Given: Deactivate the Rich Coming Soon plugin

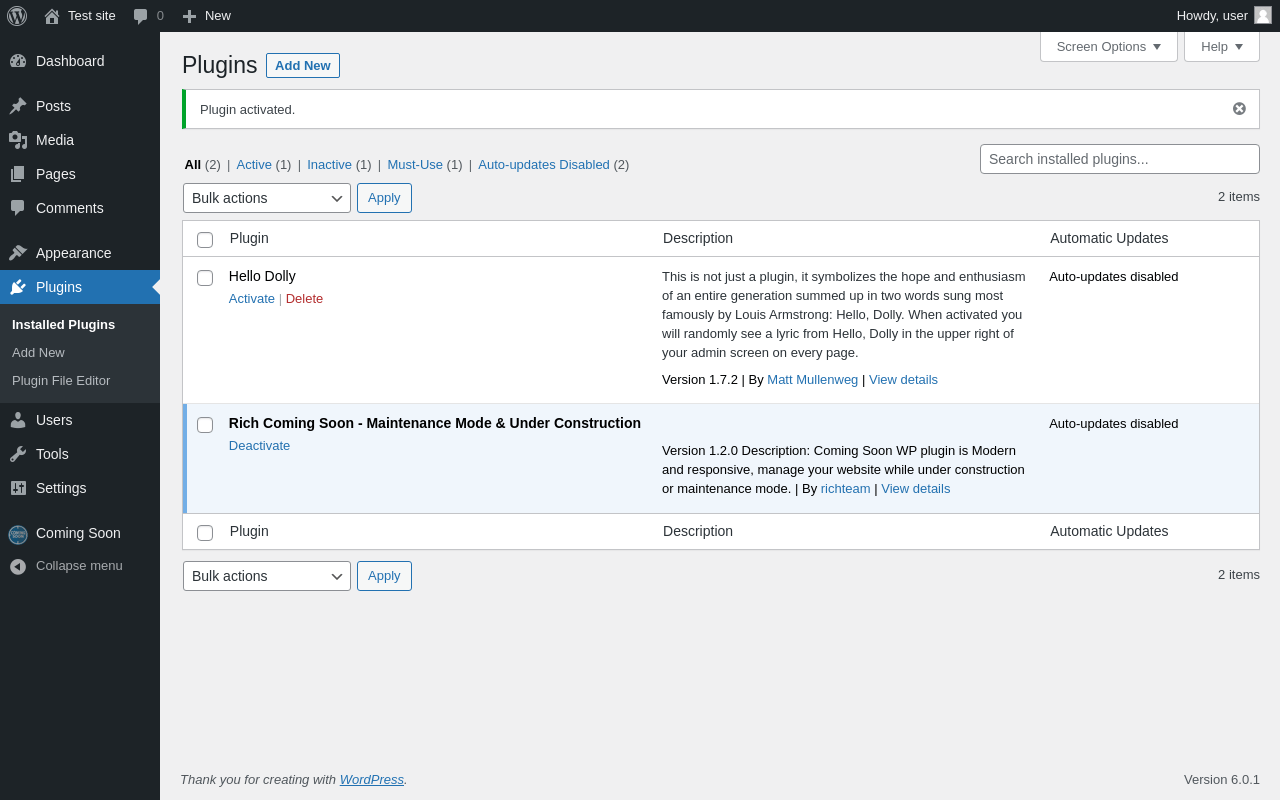Looking at the screenshot, I should (x=259, y=446).
